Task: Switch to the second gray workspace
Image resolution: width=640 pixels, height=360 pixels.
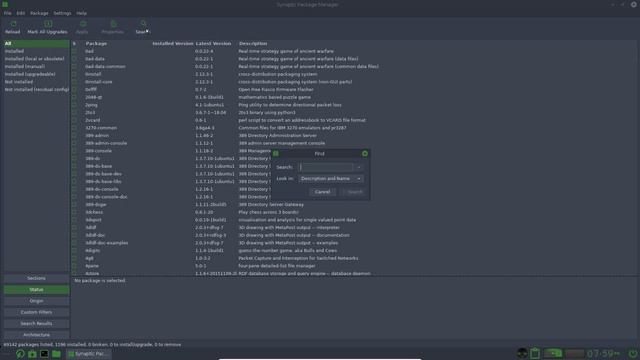Action: click(574, 353)
